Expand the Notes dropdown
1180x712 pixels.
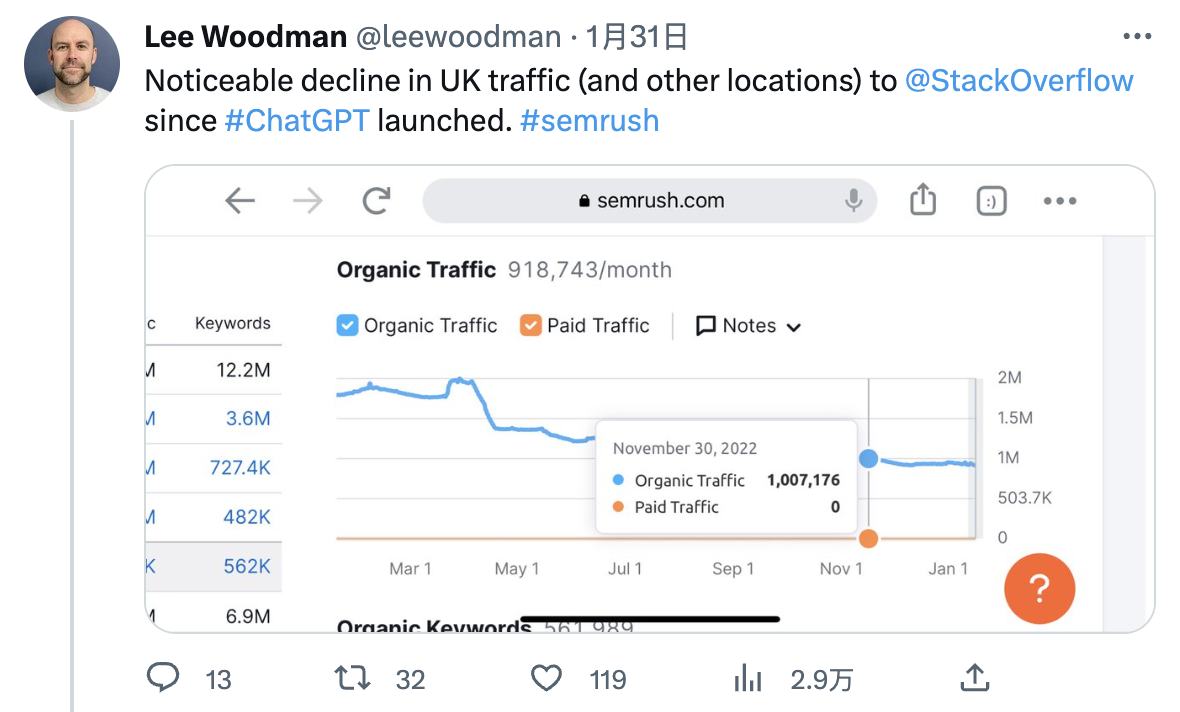(748, 326)
